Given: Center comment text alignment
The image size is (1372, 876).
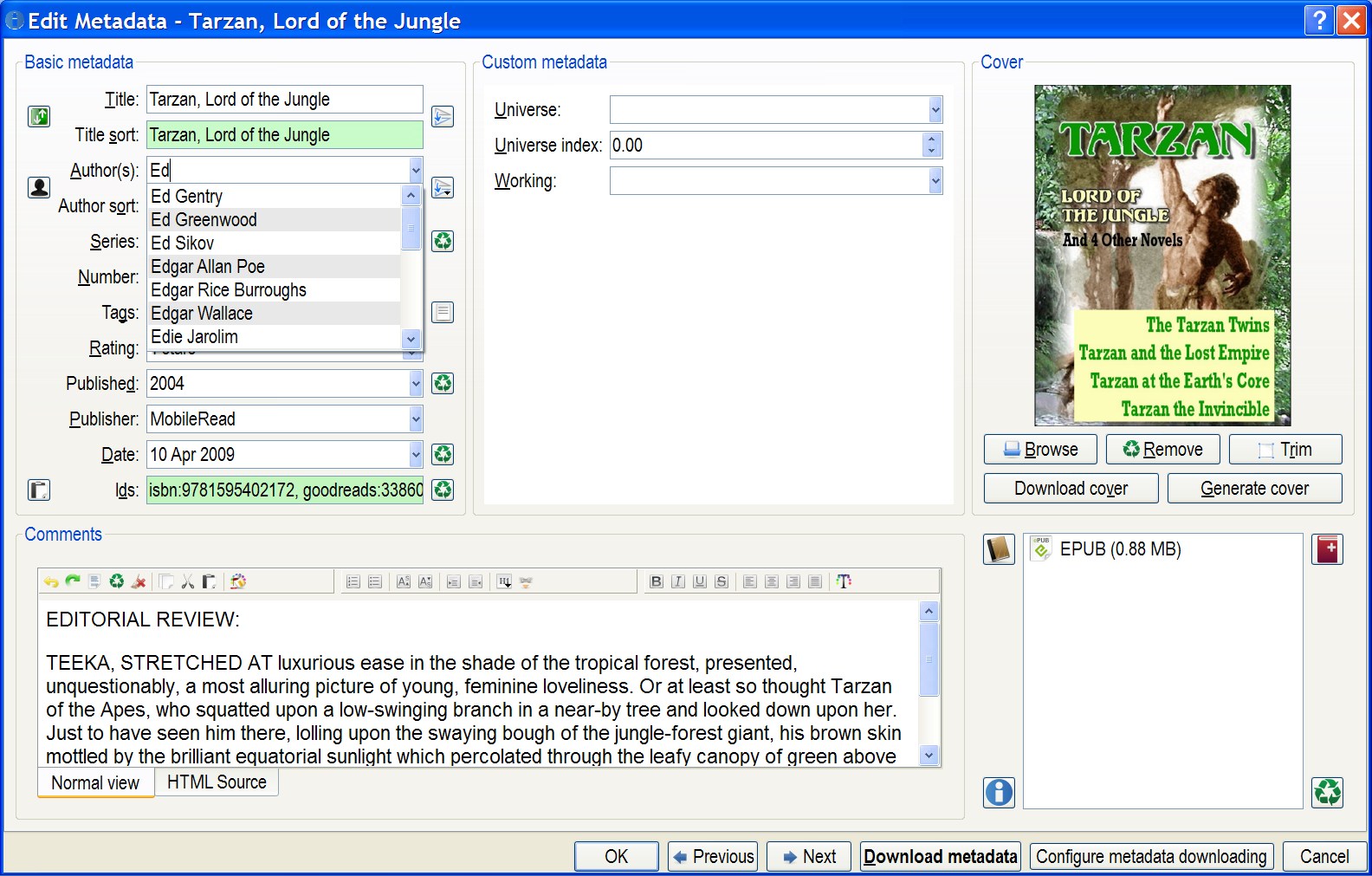Looking at the screenshot, I should click(772, 581).
